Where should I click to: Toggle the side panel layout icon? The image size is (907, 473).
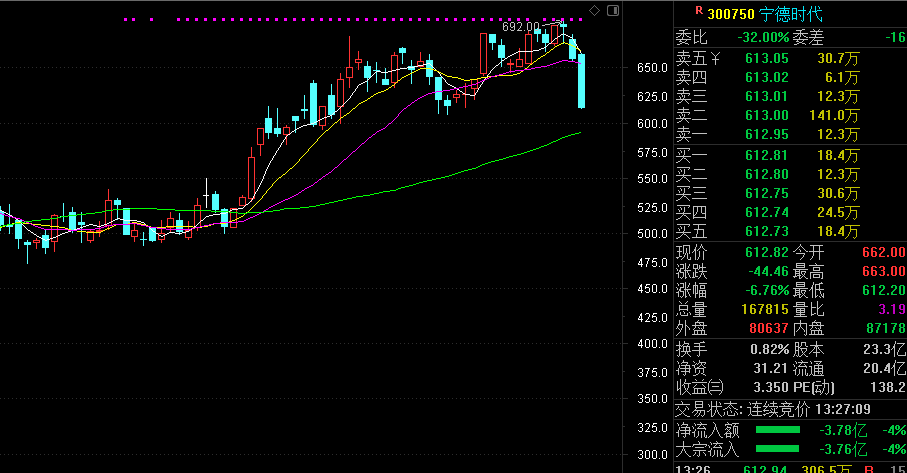(613, 10)
